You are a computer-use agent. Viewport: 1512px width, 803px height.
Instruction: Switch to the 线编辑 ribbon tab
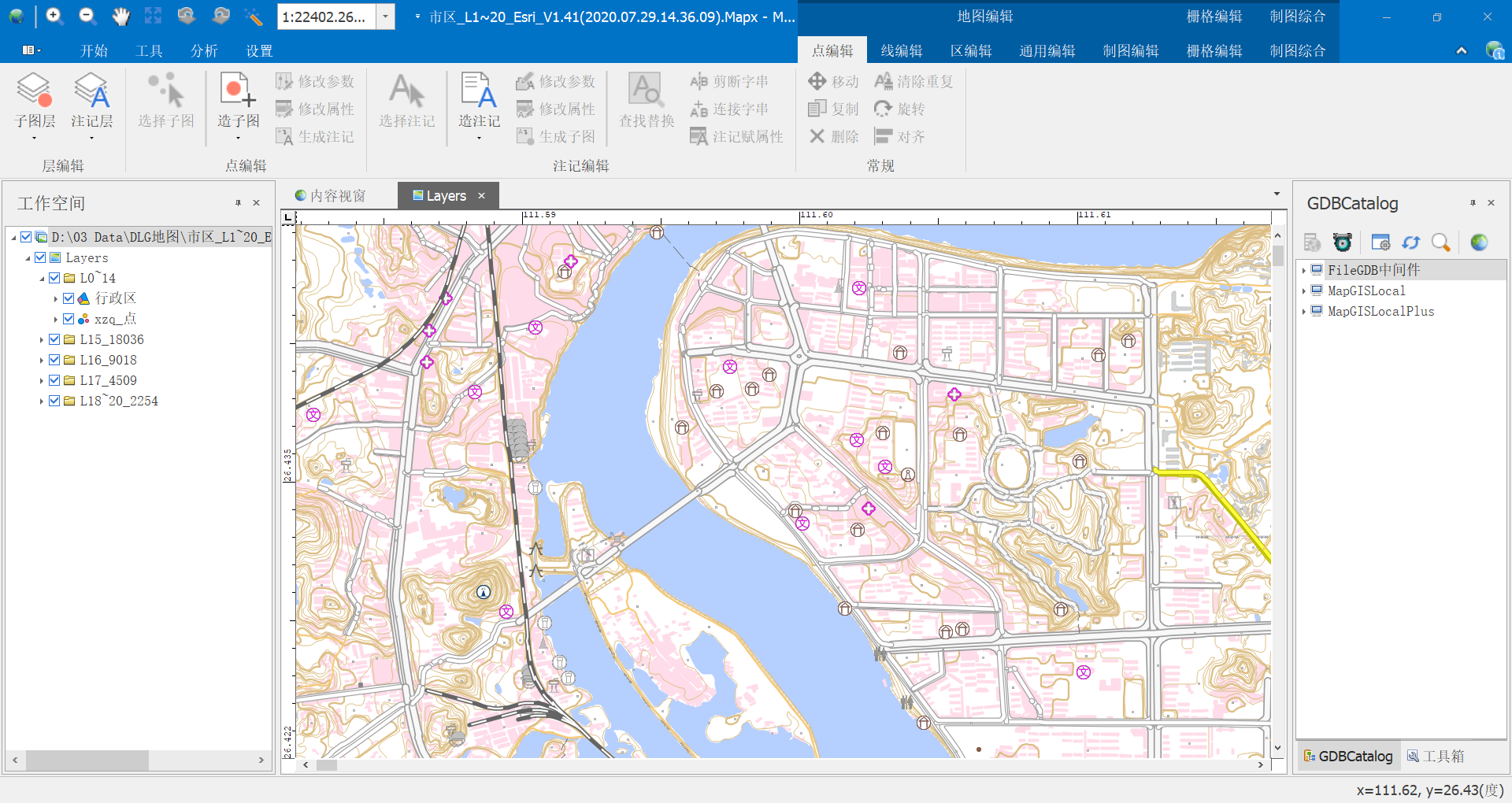click(902, 50)
